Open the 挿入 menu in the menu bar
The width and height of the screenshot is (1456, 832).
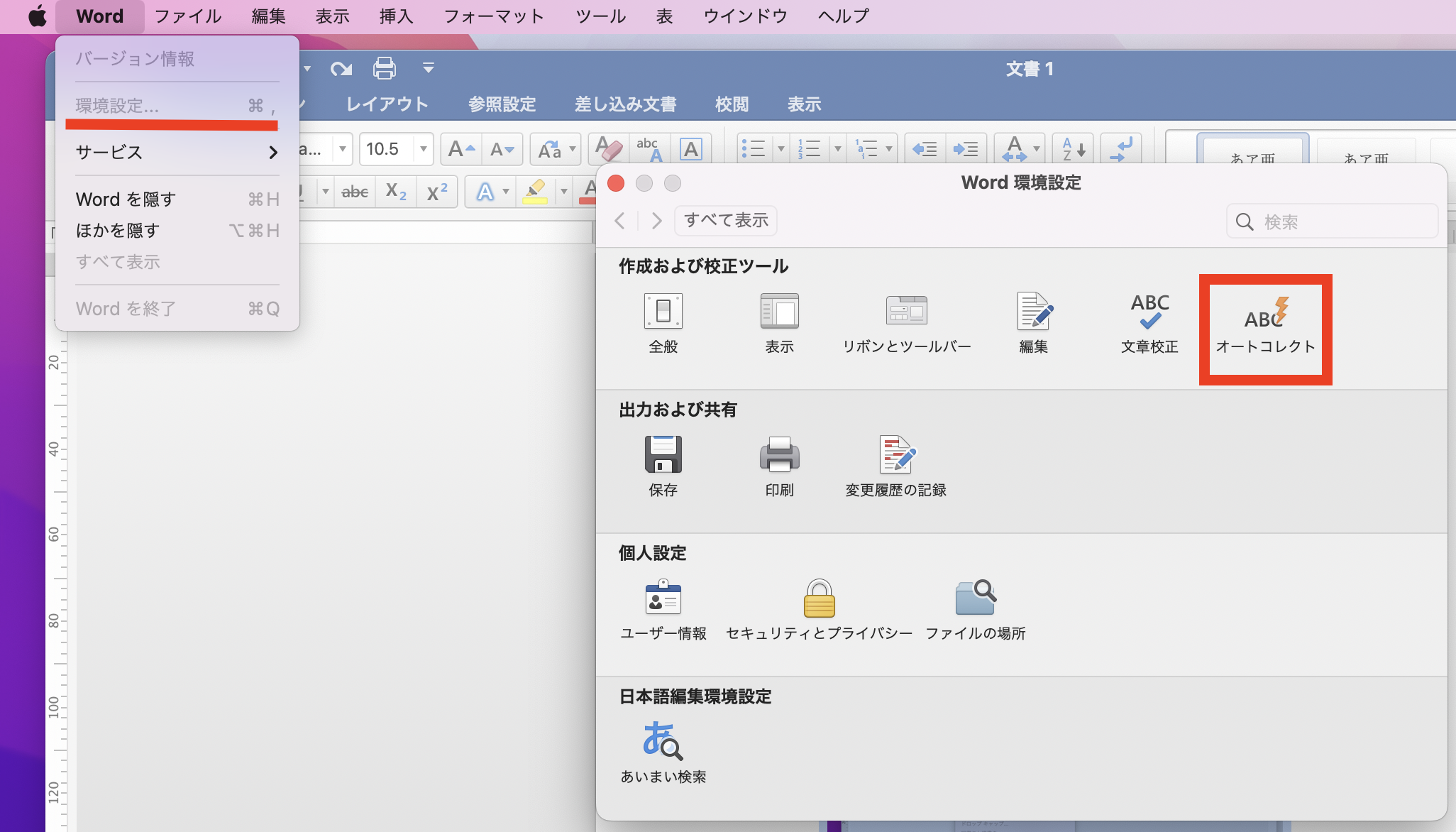(396, 16)
